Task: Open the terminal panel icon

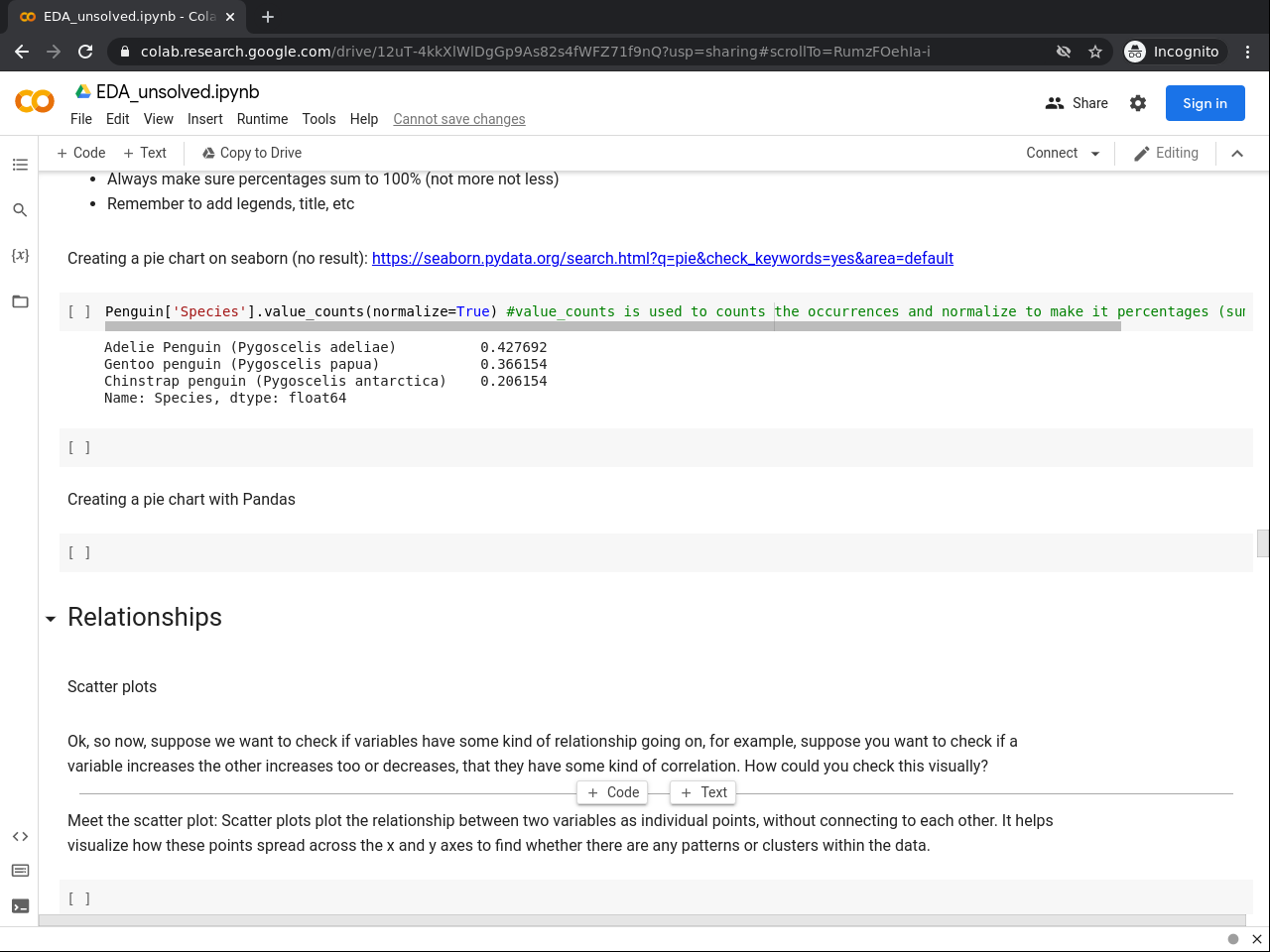Action: (x=20, y=906)
